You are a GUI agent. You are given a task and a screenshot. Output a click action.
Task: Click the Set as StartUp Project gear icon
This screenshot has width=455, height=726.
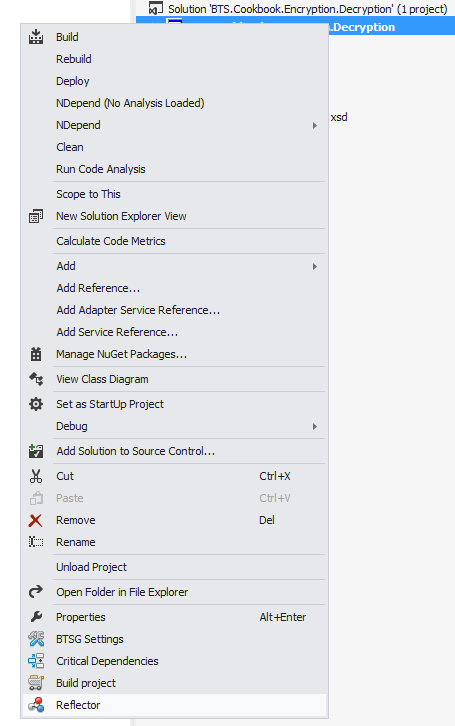[x=36, y=404]
